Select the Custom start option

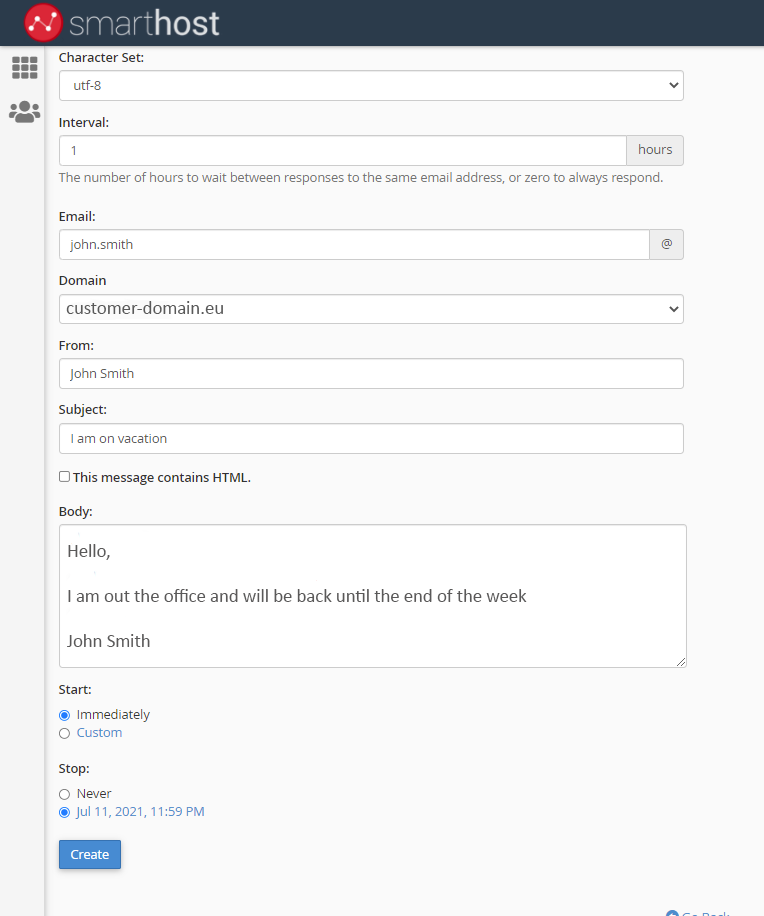pyautogui.click(x=65, y=733)
